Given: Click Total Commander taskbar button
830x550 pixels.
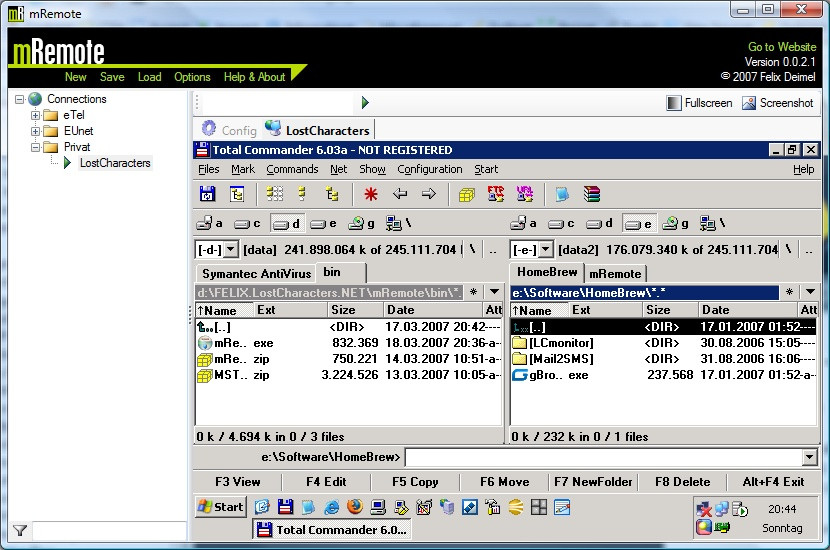Looking at the screenshot, I should coord(332,530).
